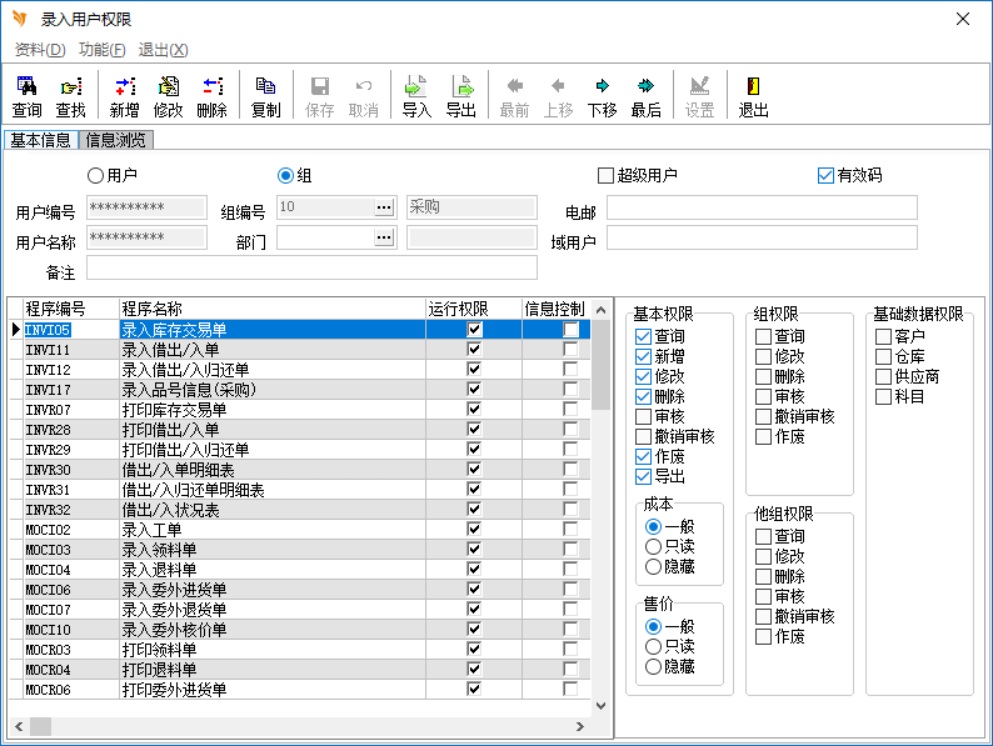Open the 部门 lookup ellipsis button
The height and width of the screenshot is (746, 993).
point(385,238)
